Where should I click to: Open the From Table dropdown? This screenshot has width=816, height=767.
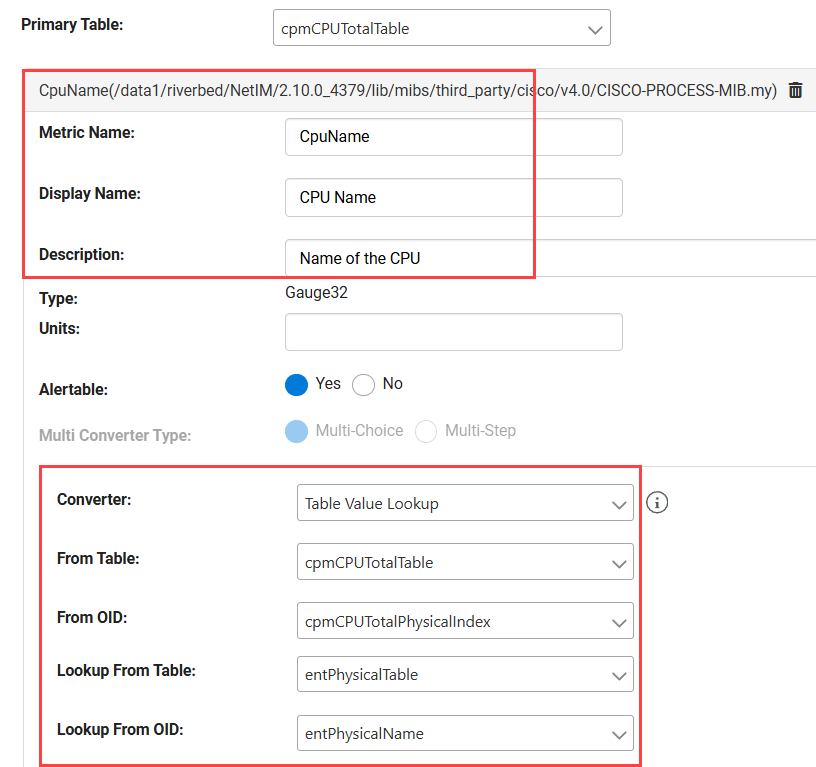click(465, 562)
